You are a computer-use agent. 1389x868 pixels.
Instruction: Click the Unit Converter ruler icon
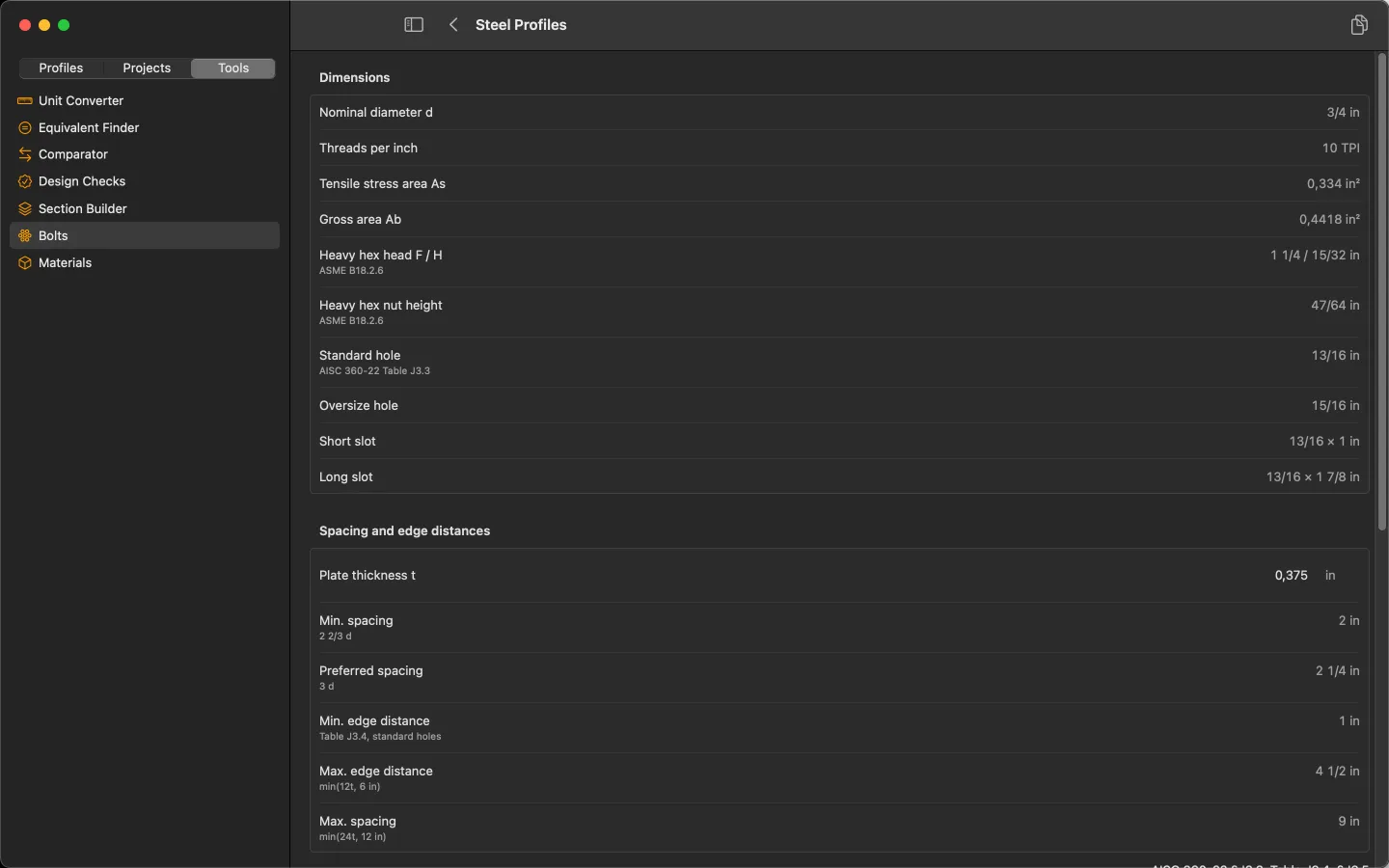[25, 100]
